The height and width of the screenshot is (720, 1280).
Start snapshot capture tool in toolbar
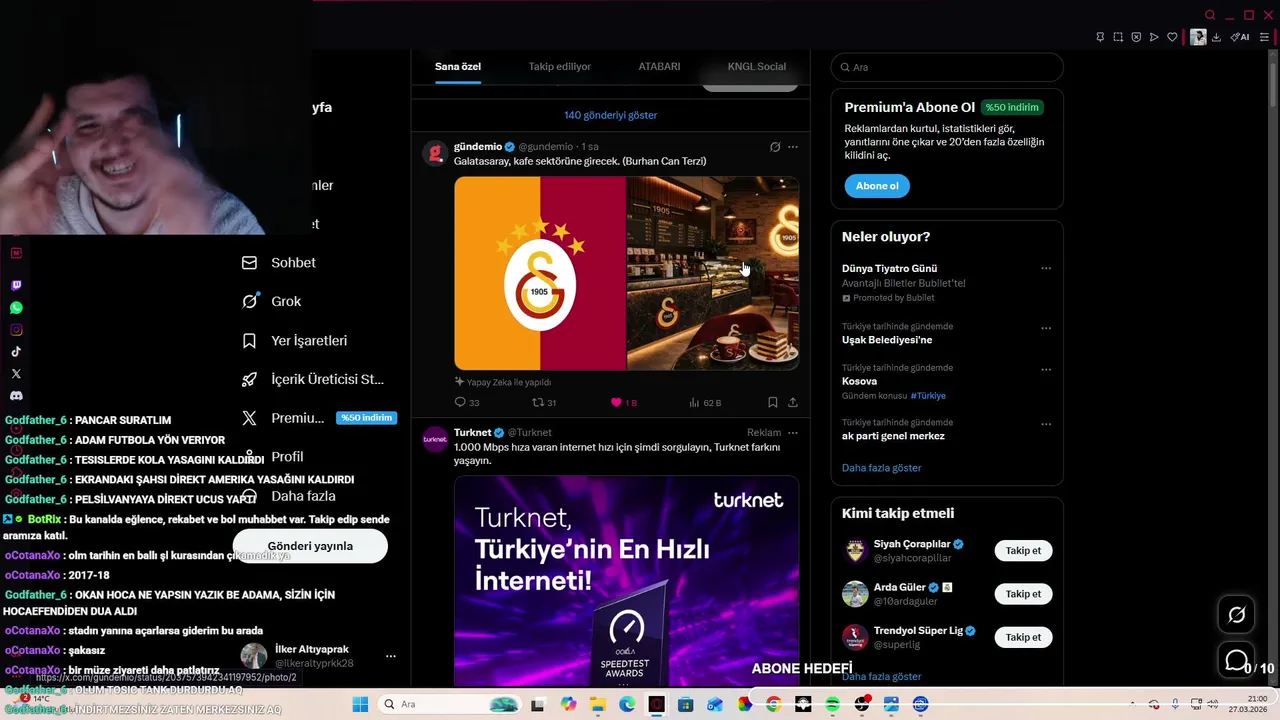point(1118,37)
